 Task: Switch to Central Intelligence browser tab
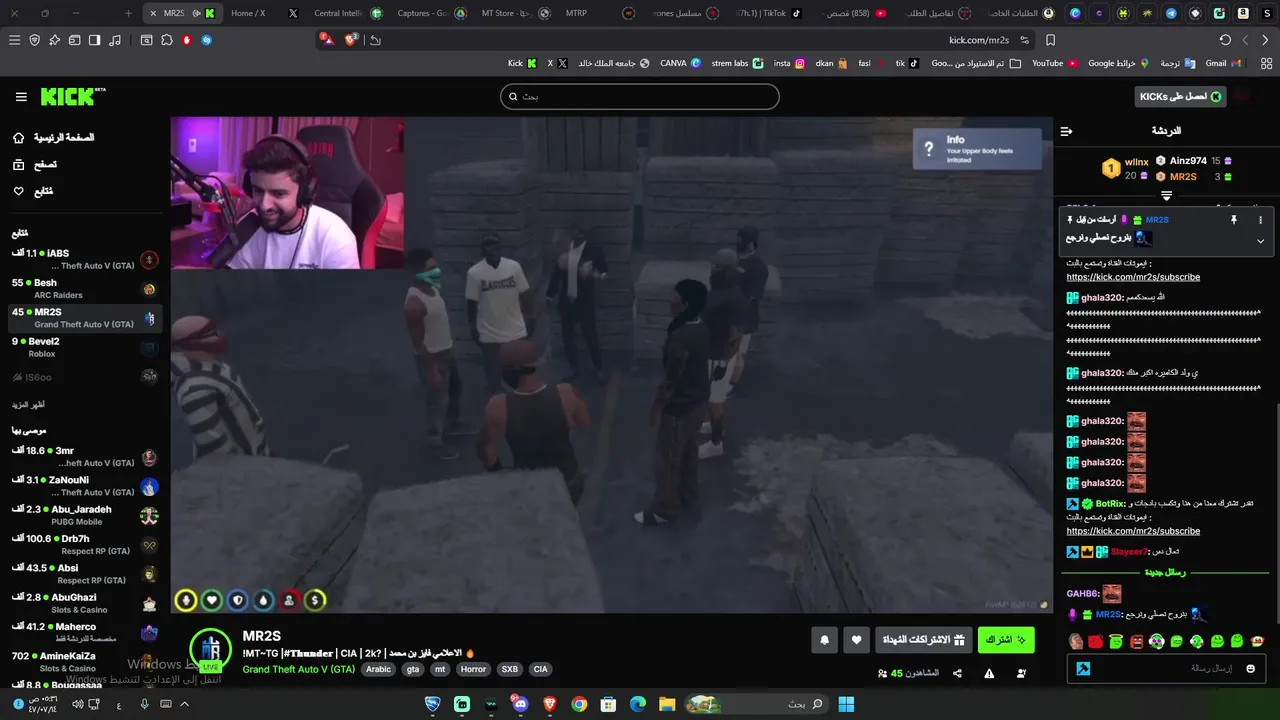(346, 13)
